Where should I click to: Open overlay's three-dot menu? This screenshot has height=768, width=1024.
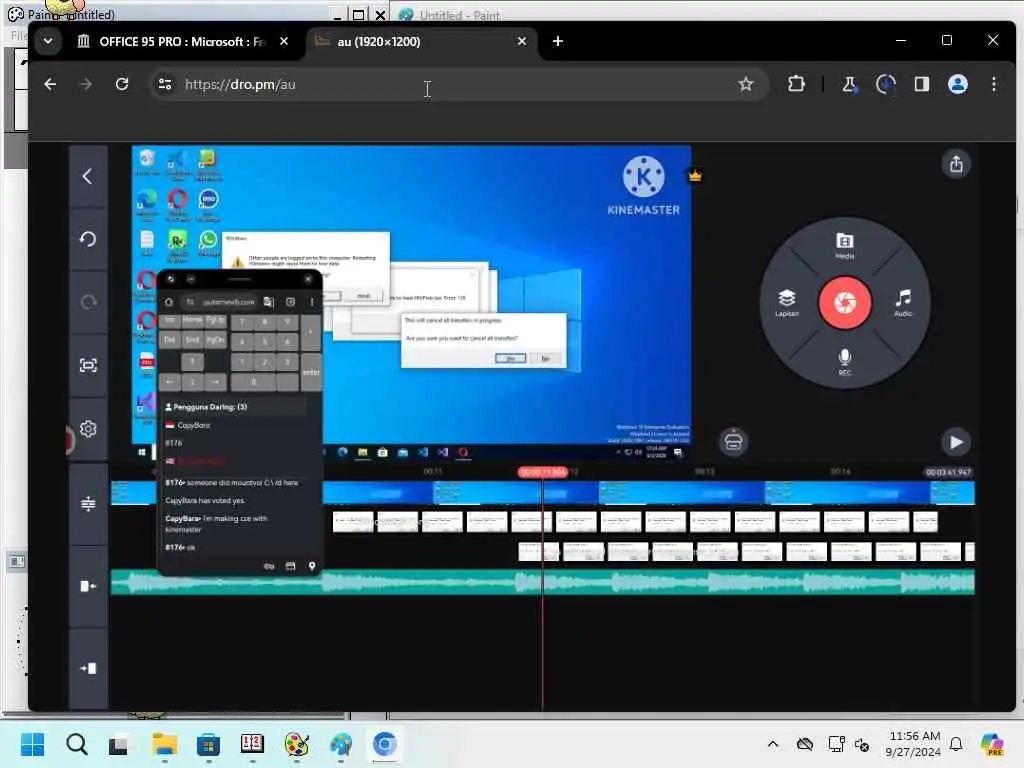pos(312,302)
